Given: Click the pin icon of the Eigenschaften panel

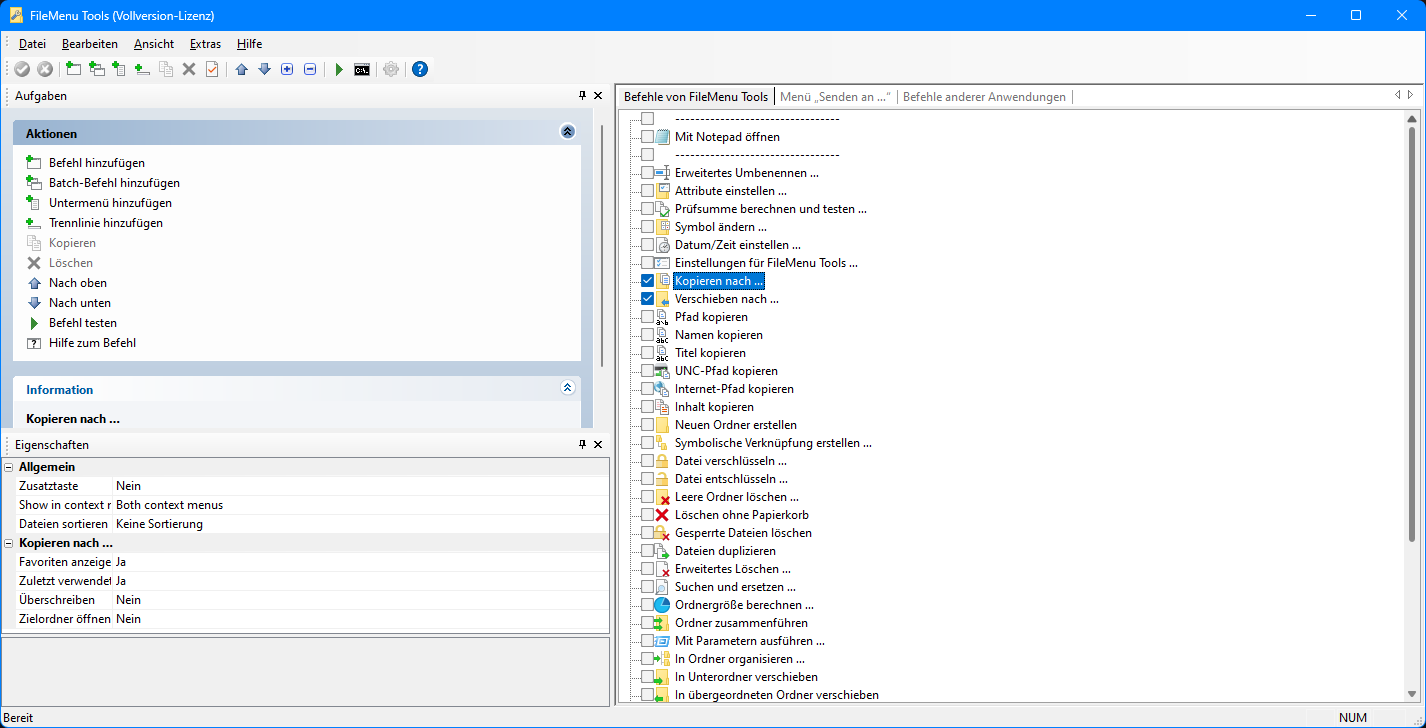Looking at the screenshot, I should pos(583,444).
